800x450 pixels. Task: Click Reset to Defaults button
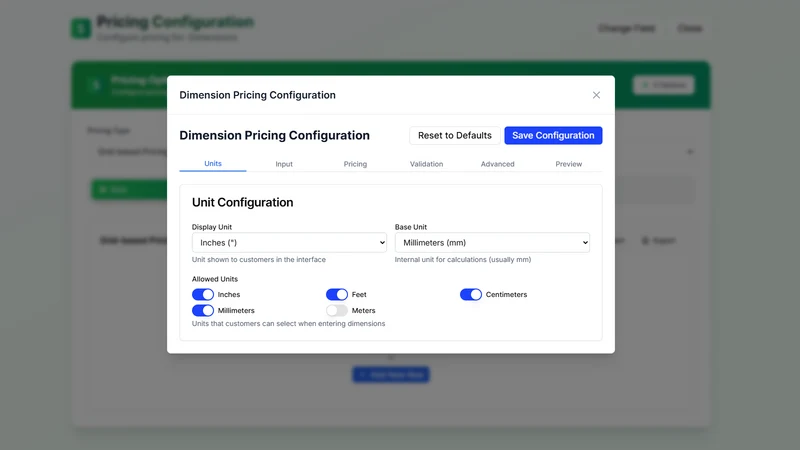click(x=455, y=135)
